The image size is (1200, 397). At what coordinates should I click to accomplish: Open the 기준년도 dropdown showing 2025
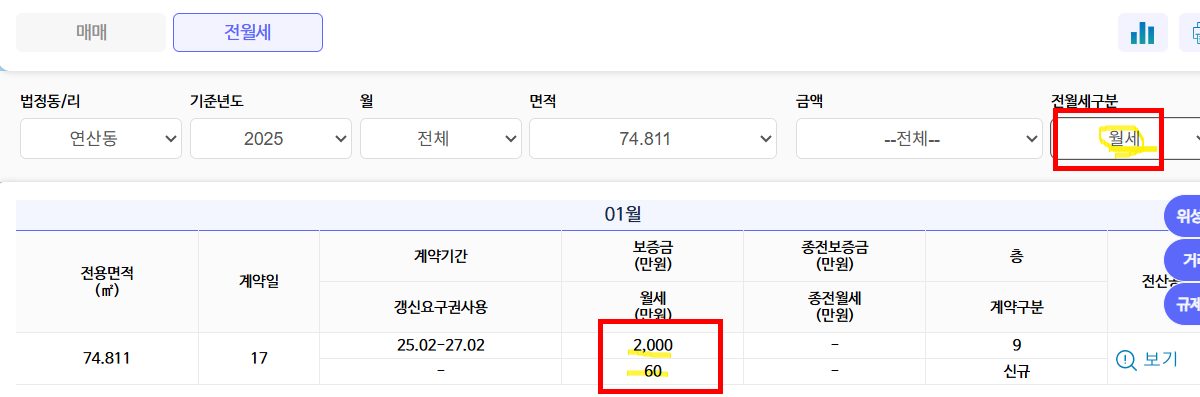tap(271, 138)
